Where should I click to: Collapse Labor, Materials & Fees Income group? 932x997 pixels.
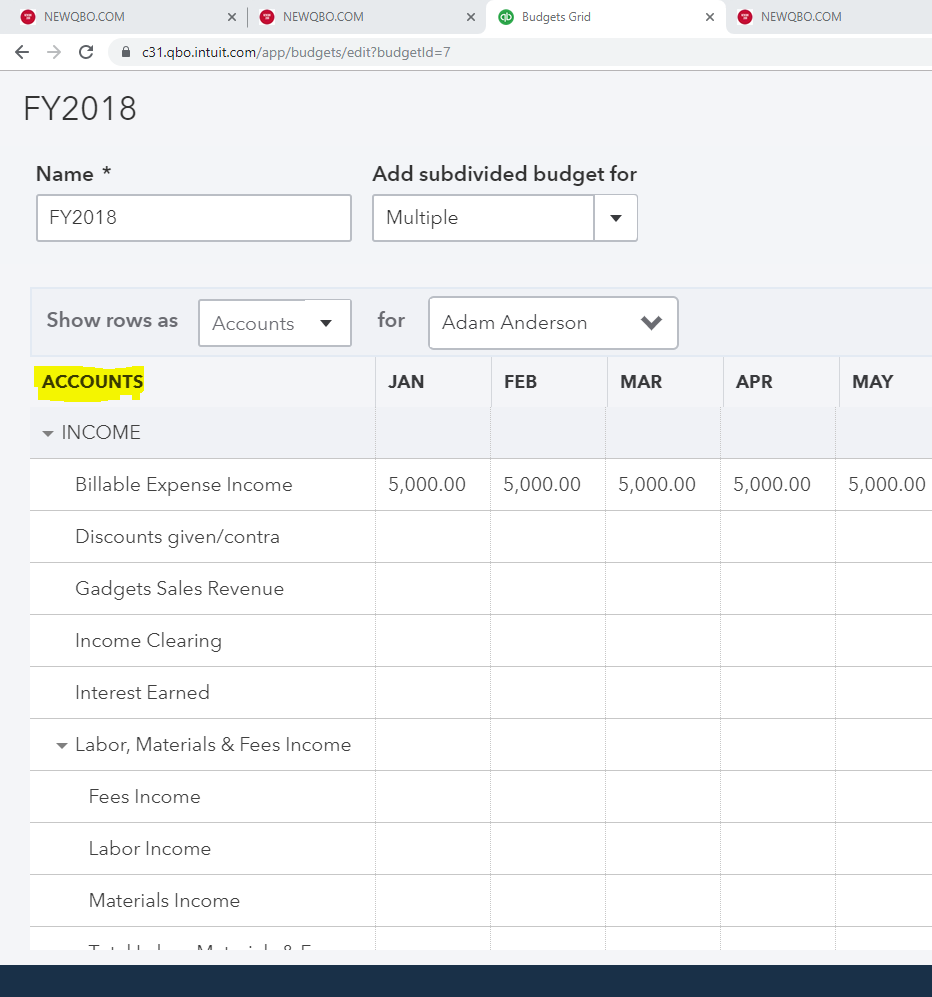pos(62,746)
